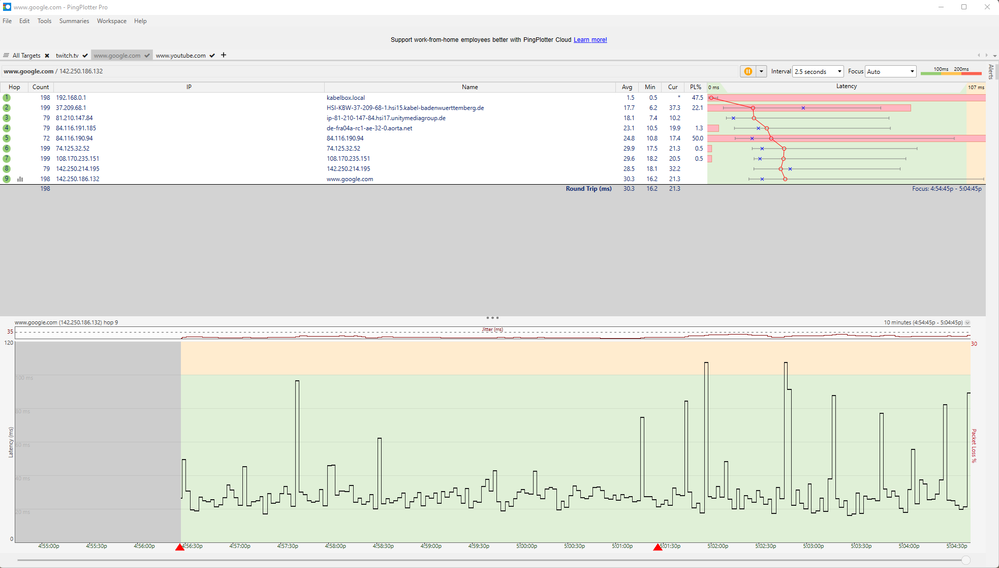Open the Summaries menu
Viewport: 999px width, 568px height.
74,21
